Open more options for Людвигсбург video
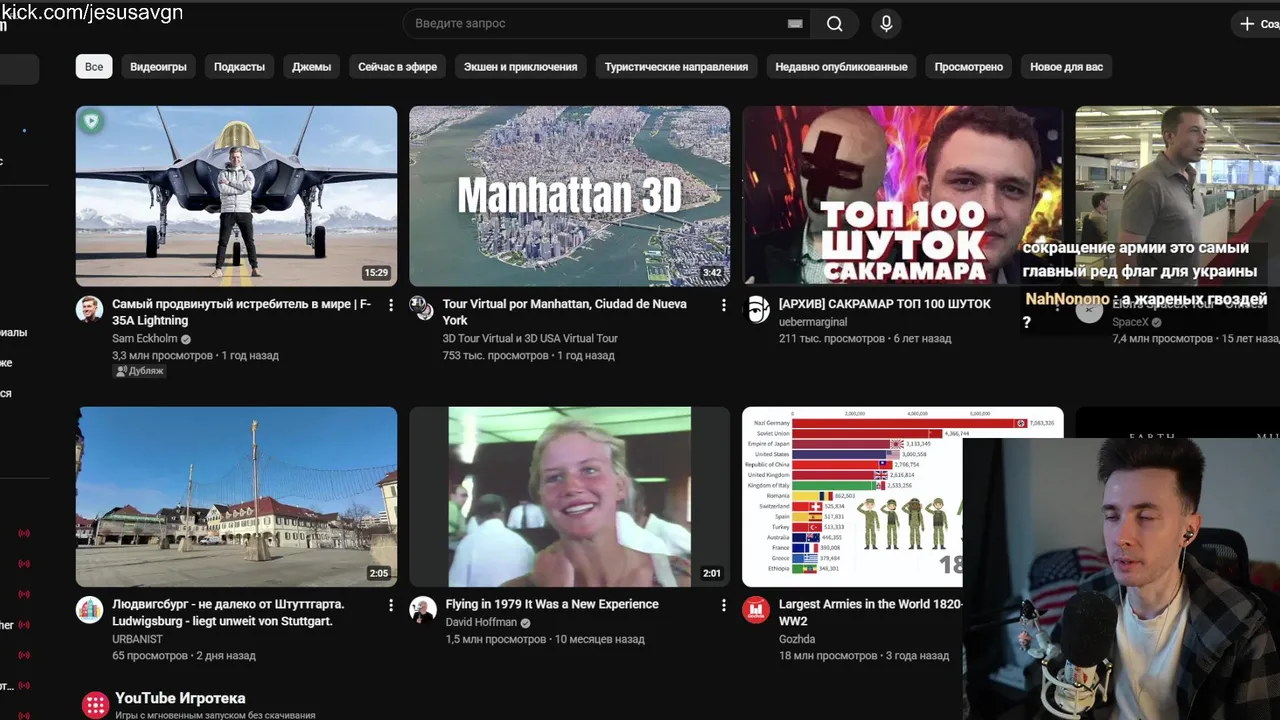The height and width of the screenshot is (720, 1280). coord(391,605)
